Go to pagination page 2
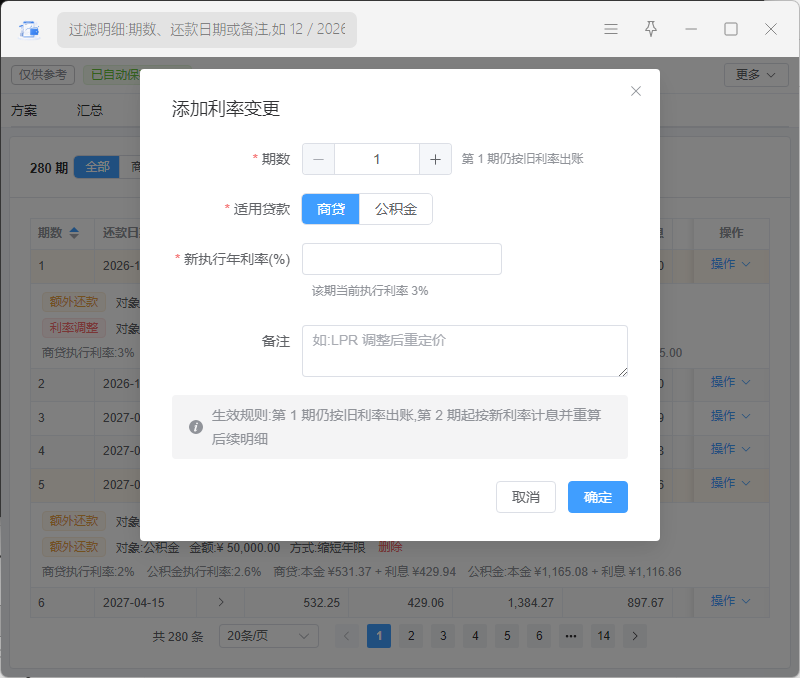The width and height of the screenshot is (800, 678). (x=411, y=636)
